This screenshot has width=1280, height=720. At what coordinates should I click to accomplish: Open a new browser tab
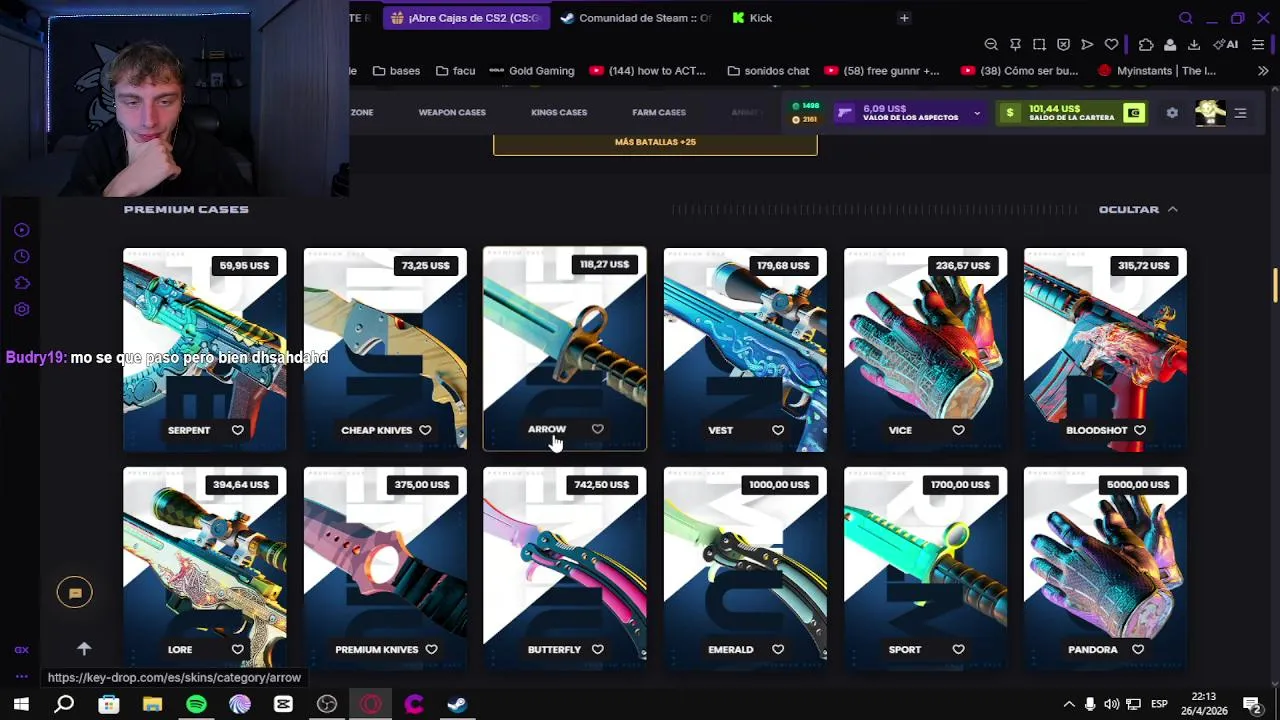pos(904,18)
